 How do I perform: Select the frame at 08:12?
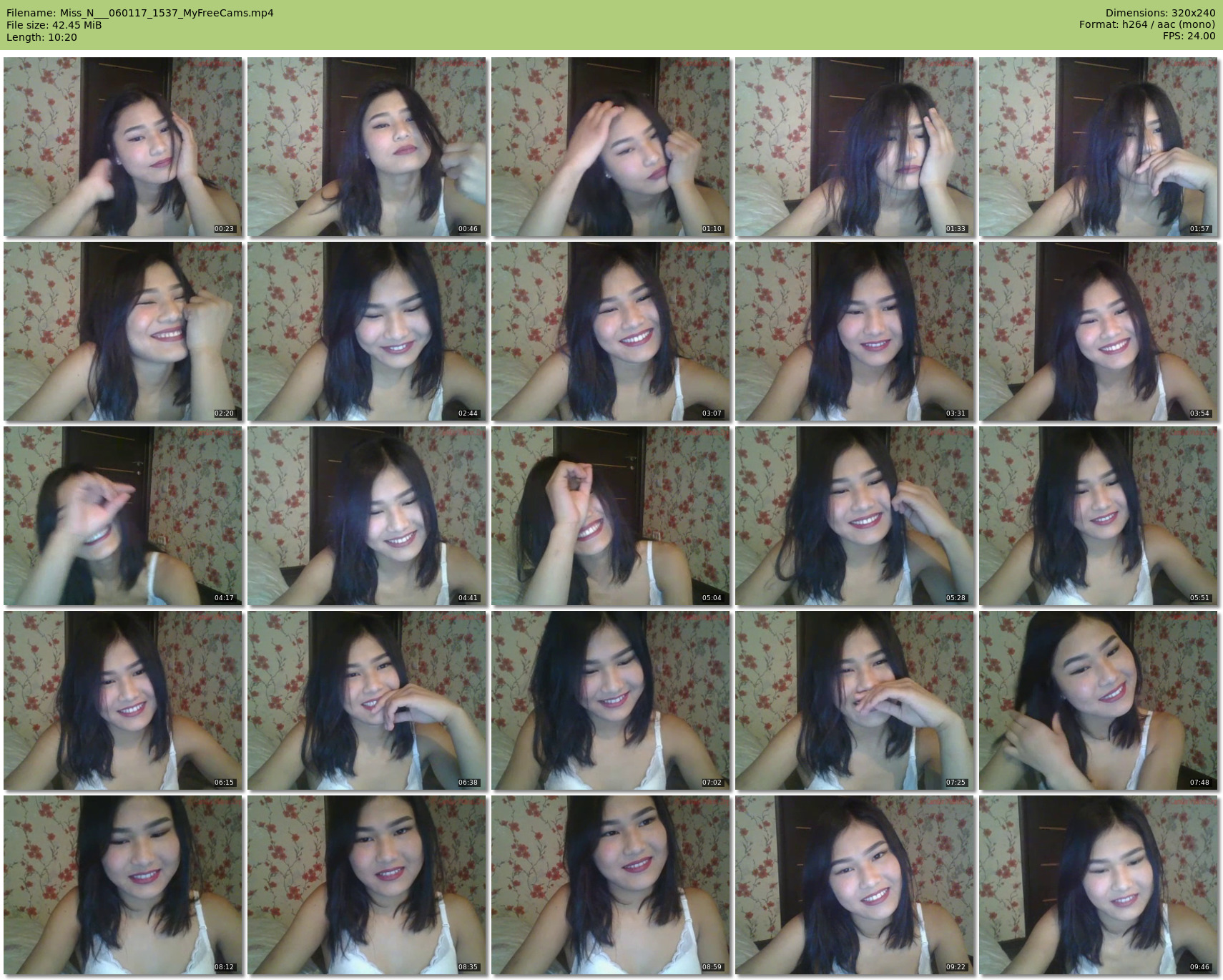[x=123, y=885]
